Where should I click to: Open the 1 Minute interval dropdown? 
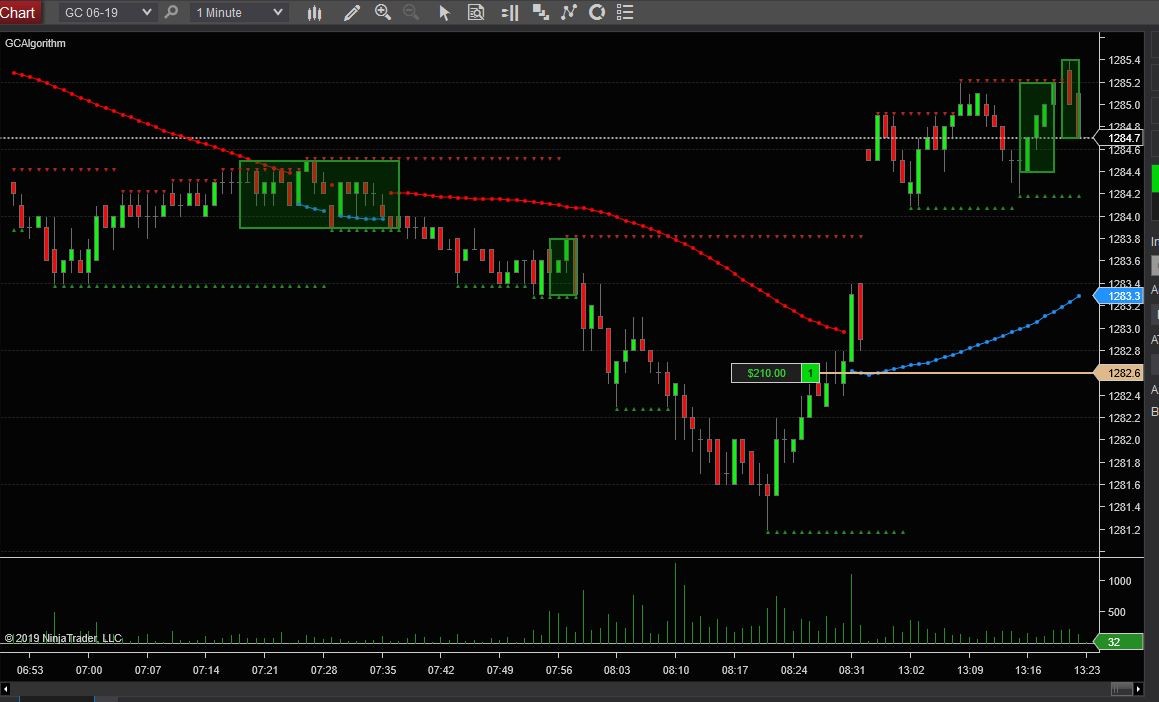239,13
